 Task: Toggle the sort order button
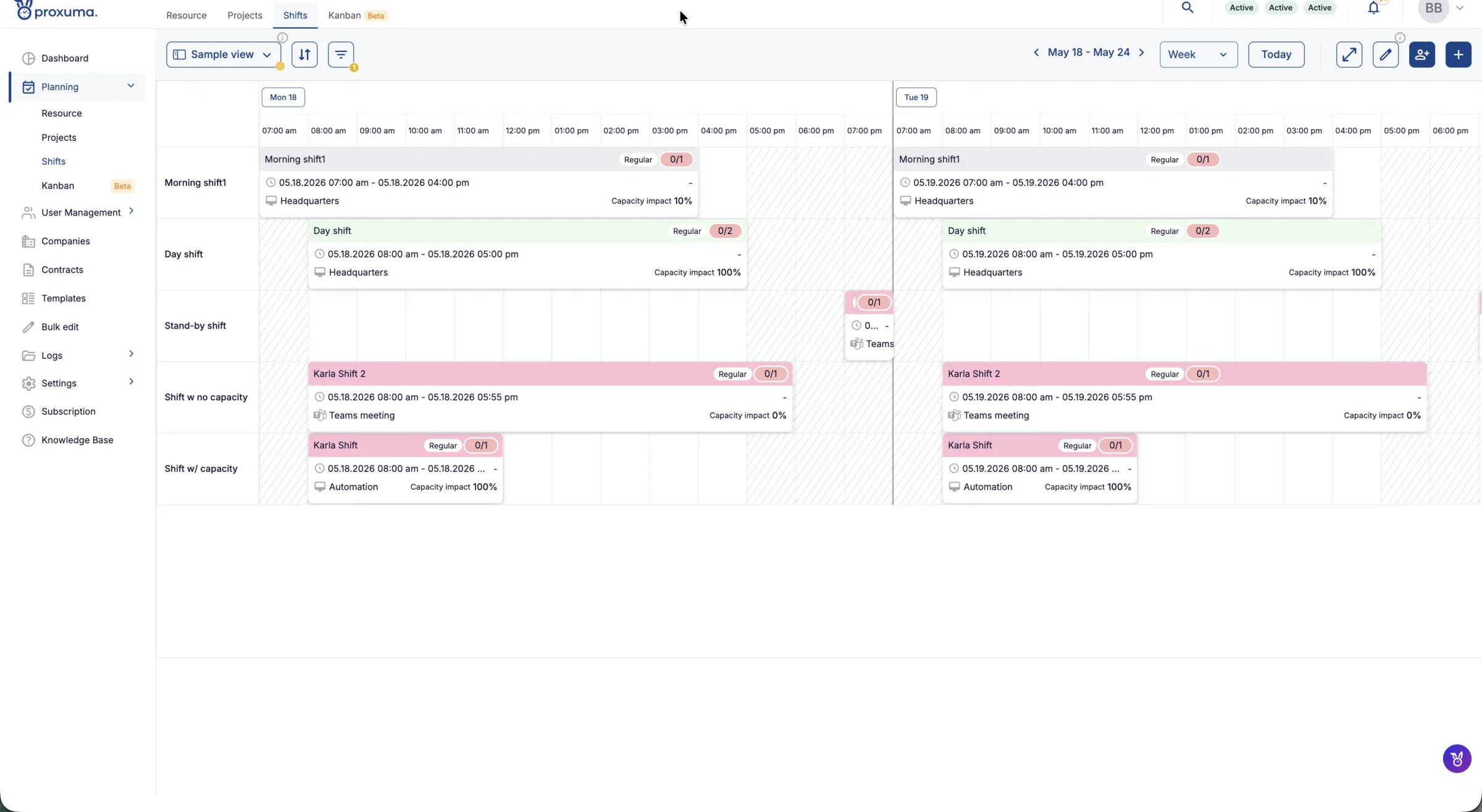click(304, 54)
